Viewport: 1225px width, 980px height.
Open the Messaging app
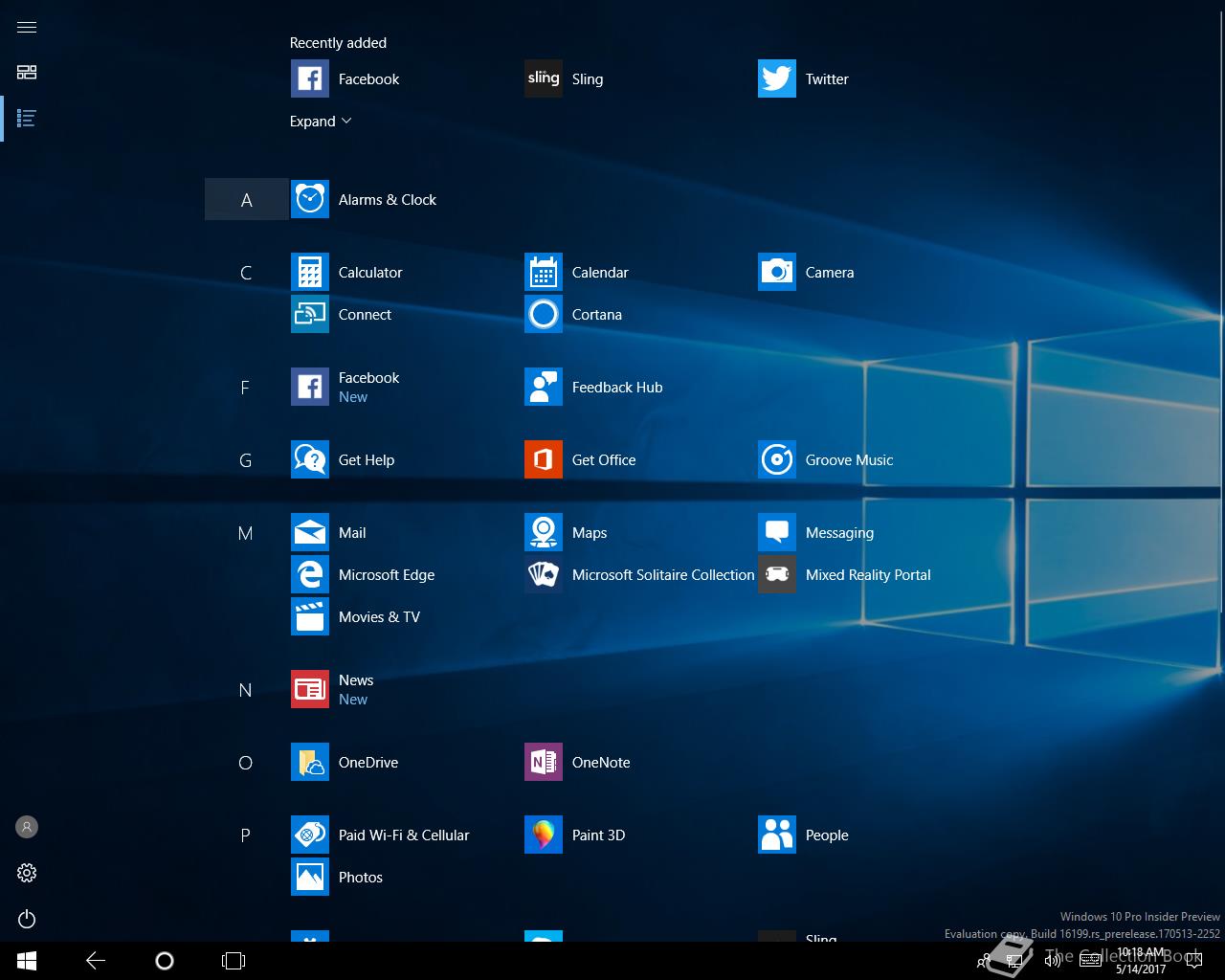(x=816, y=532)
